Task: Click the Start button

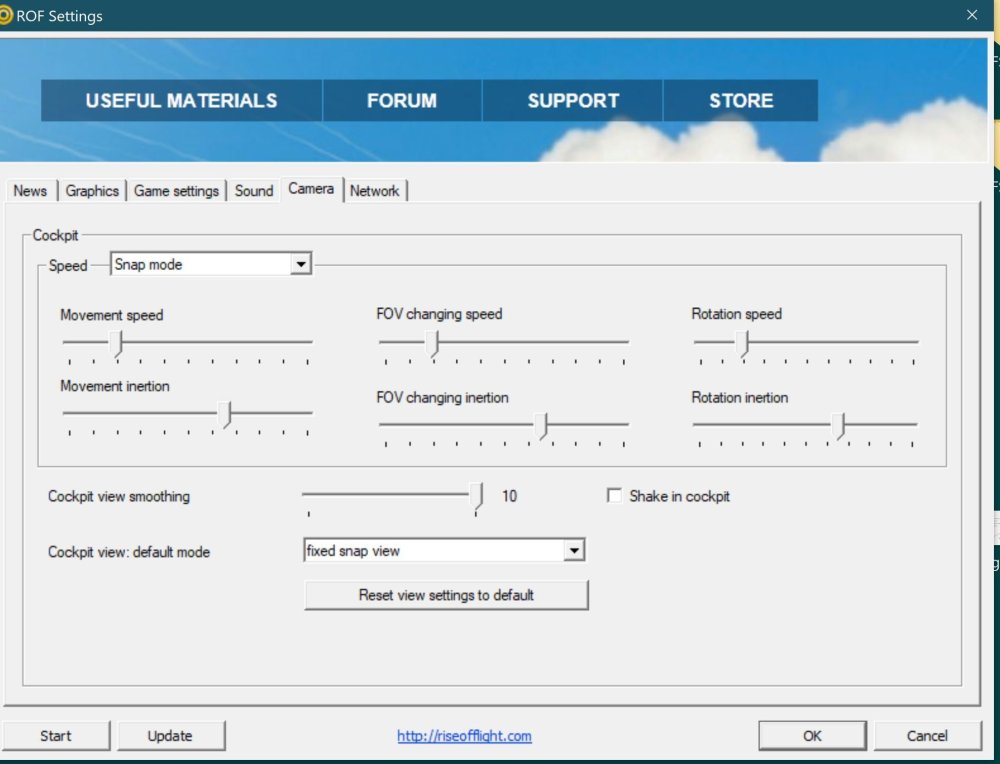Action: [x=57, y=735]
